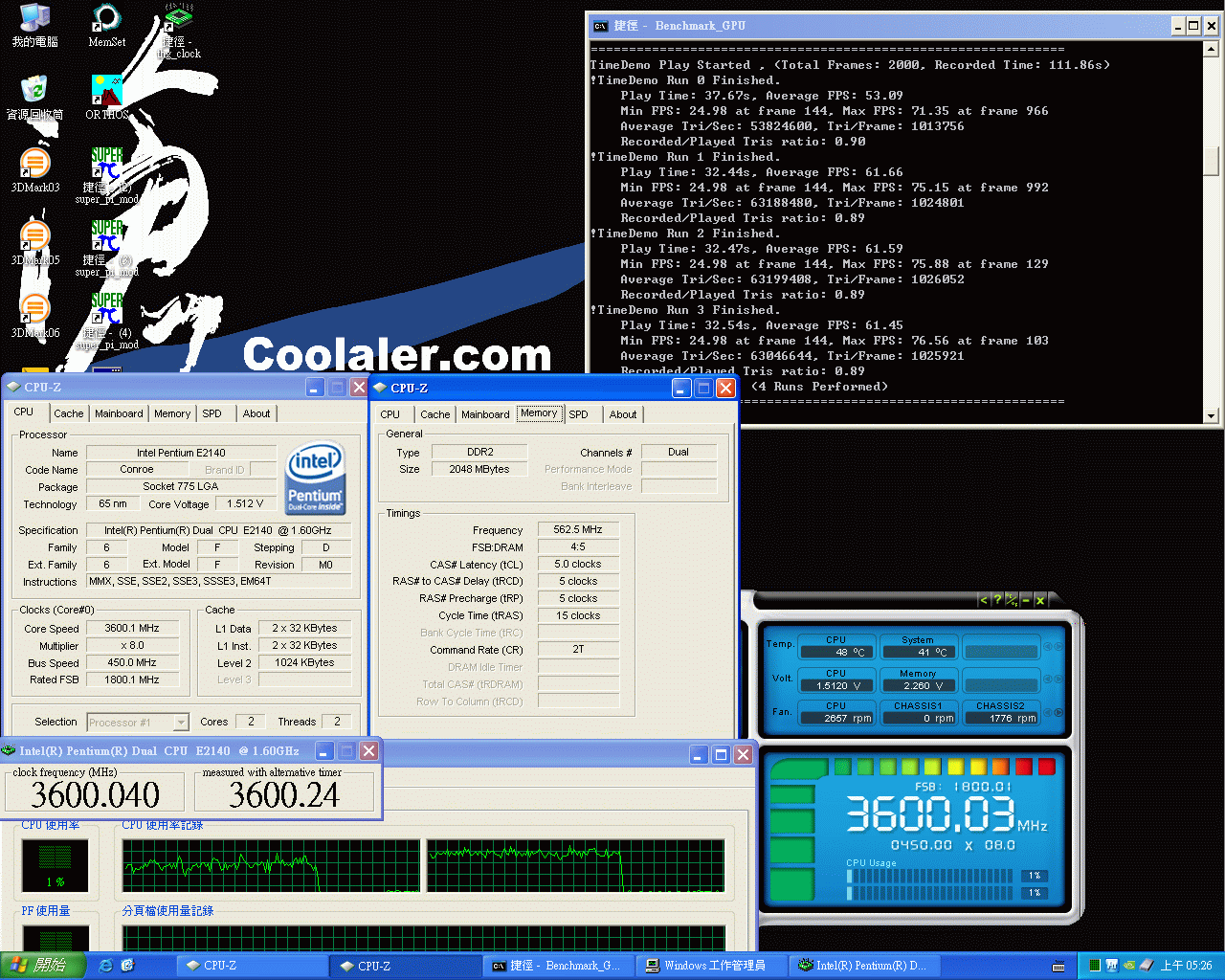Open the super_pi_mod (4) shortcut
The image size is (1225, 980).
click(106, 322)
